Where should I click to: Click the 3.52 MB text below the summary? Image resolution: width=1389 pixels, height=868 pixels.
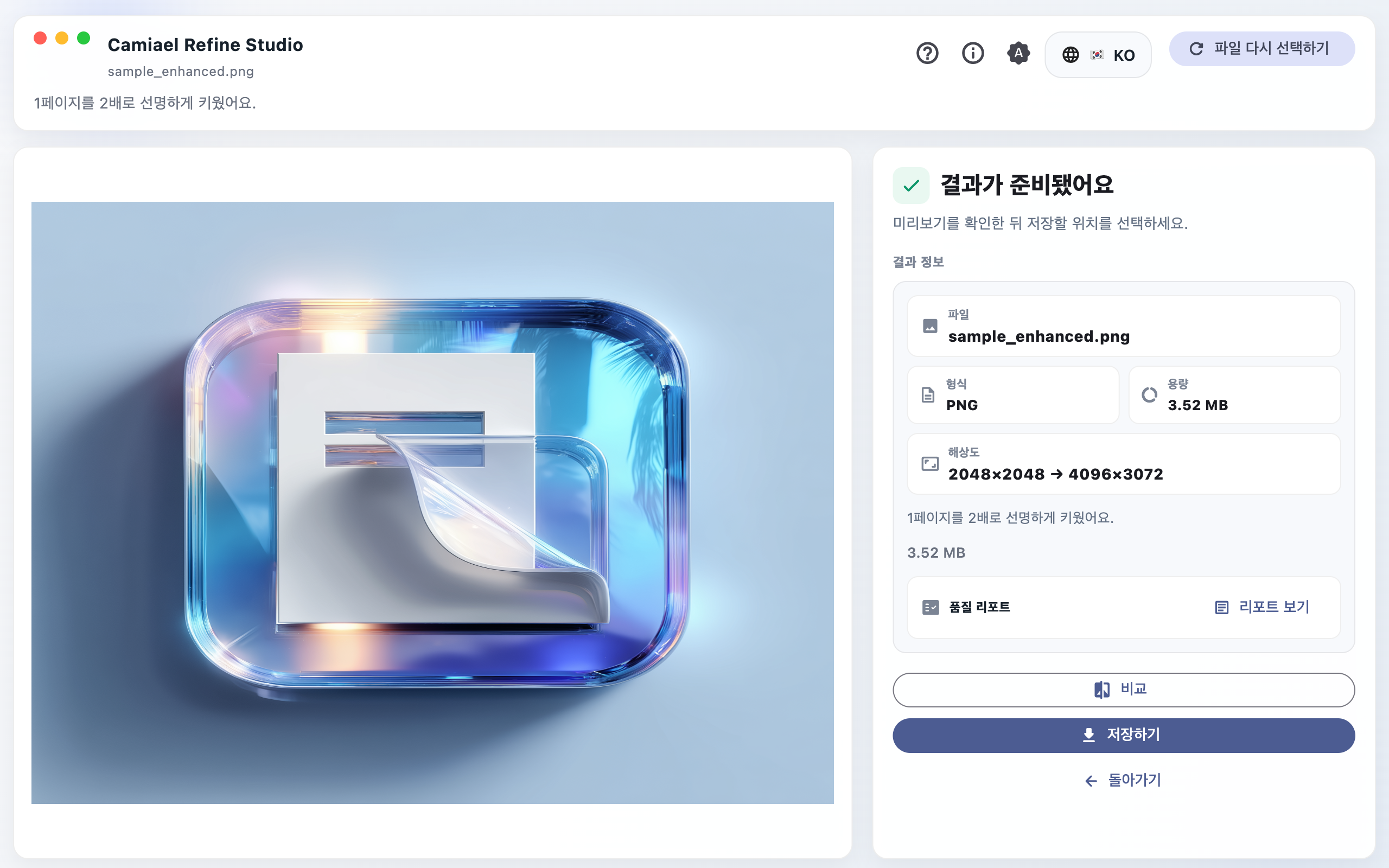click(936, 553)
